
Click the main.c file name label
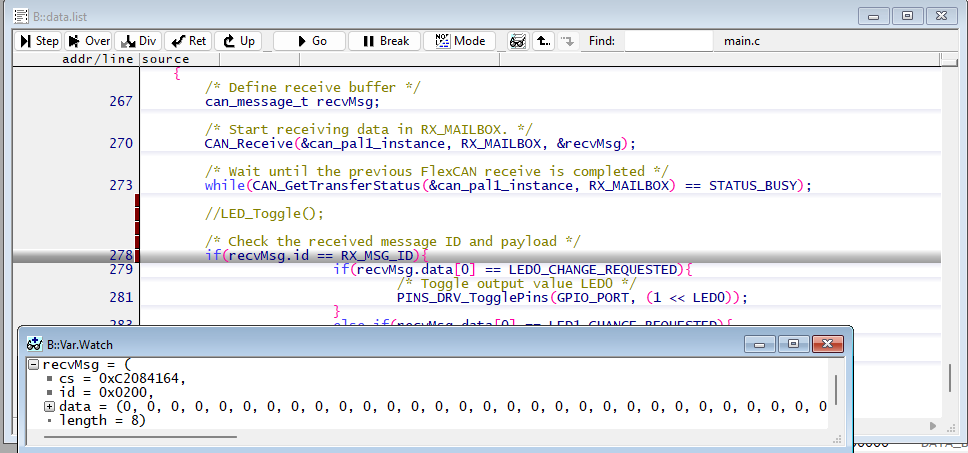741,41
